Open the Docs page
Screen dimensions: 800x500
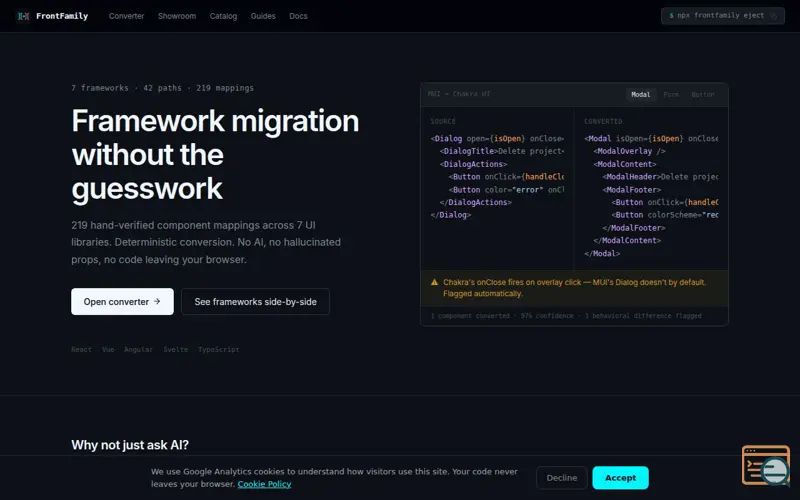click(x=298, y=16)
